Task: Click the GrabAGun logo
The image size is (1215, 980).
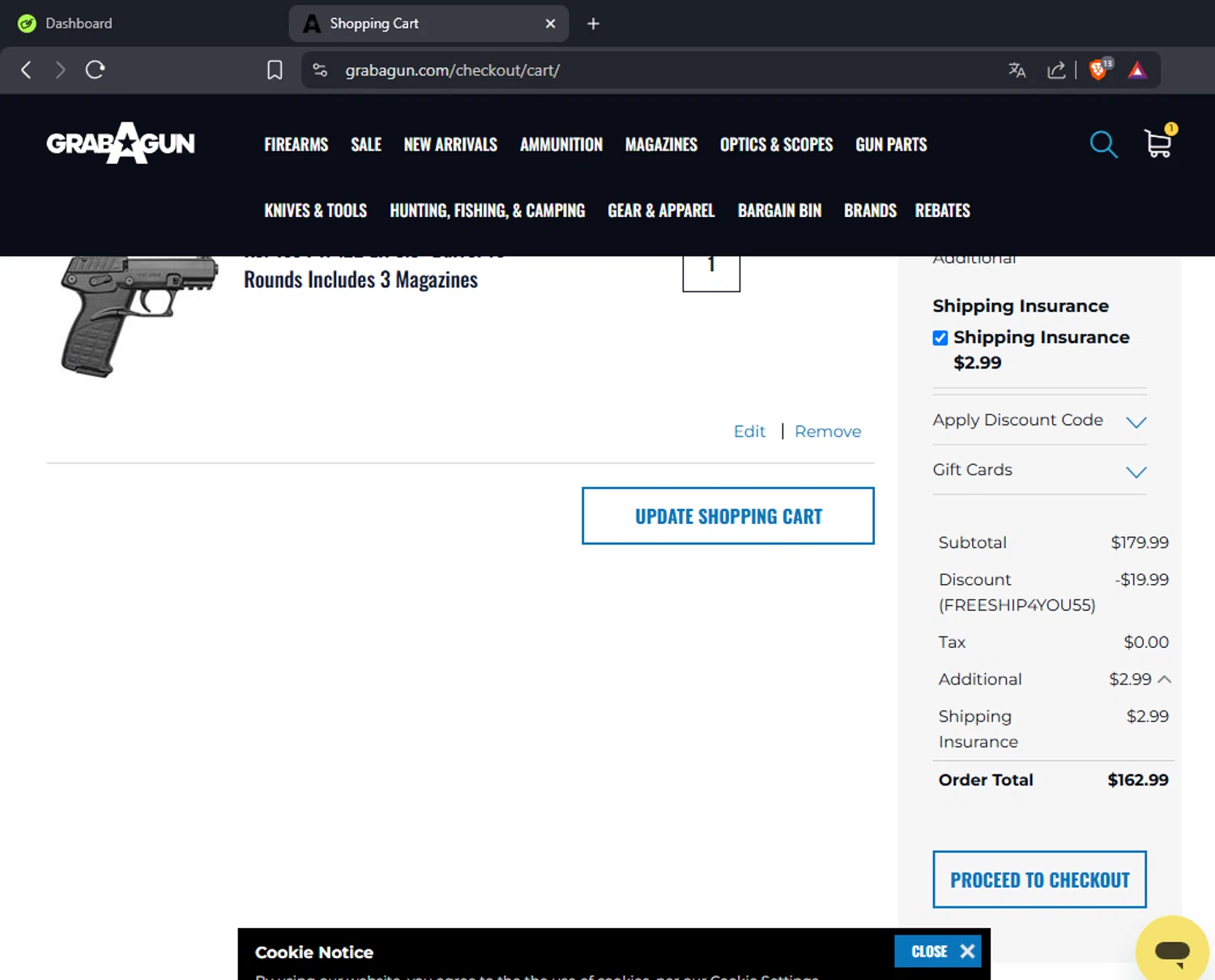Action: tap(121, 143)
